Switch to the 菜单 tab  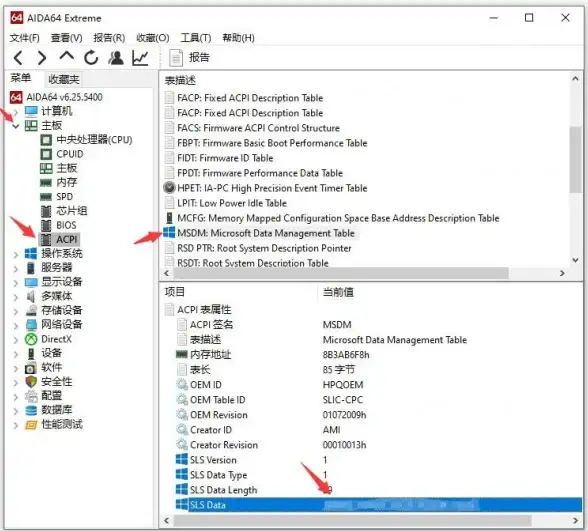coord(21,78)
